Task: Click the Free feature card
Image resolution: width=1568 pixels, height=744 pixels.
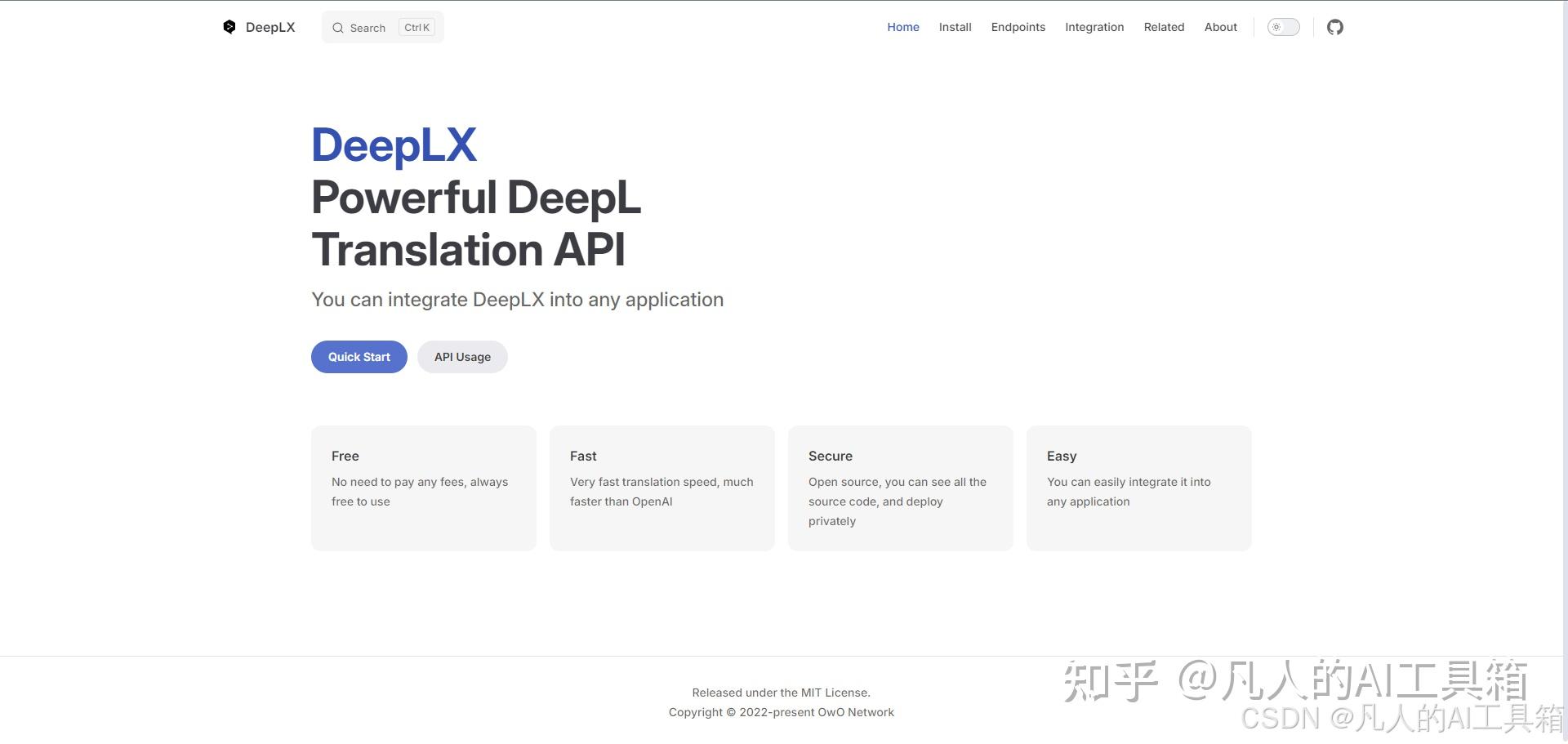Action: pyautogui.click(x=423, y=488)
